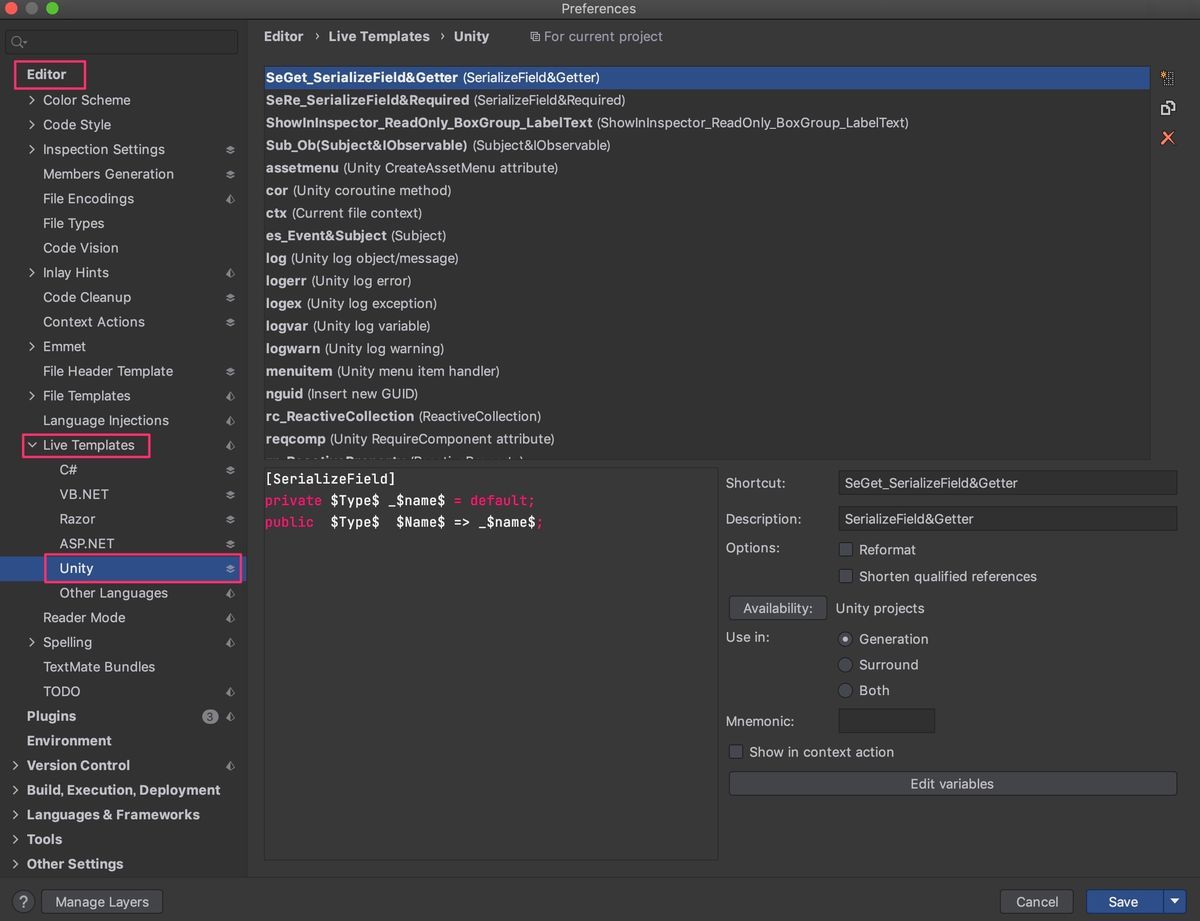Click layer icon beside File Header Template
This screenshot has width=1200, height=921.
pyautogui.click(x=230, y=372)
